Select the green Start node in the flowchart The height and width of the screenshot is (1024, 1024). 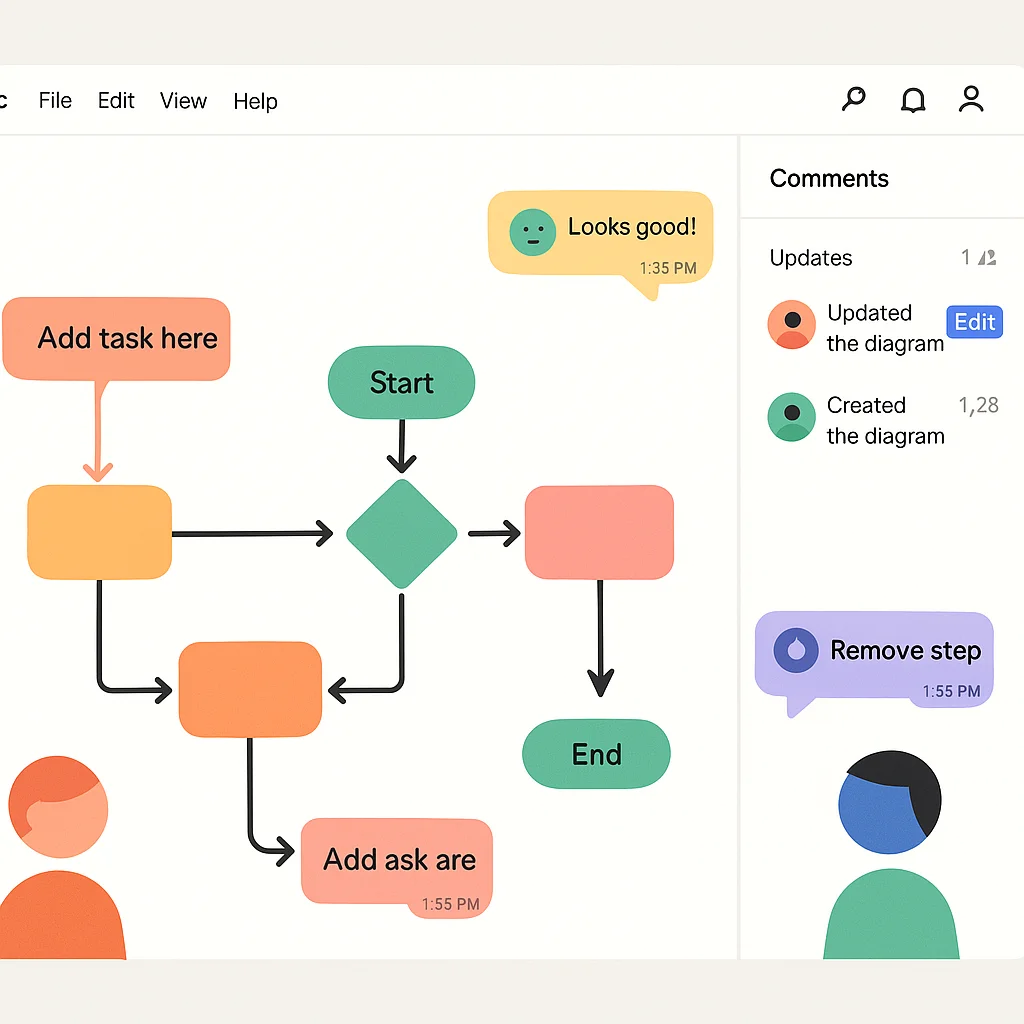(401, 382)
